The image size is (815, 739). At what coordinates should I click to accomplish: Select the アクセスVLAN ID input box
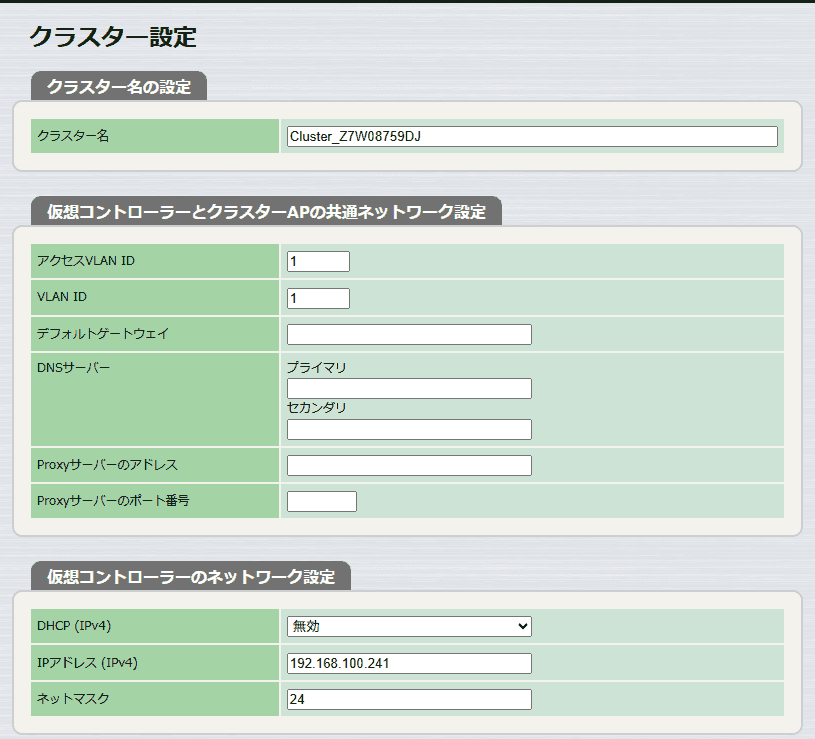tap(318, 261)
